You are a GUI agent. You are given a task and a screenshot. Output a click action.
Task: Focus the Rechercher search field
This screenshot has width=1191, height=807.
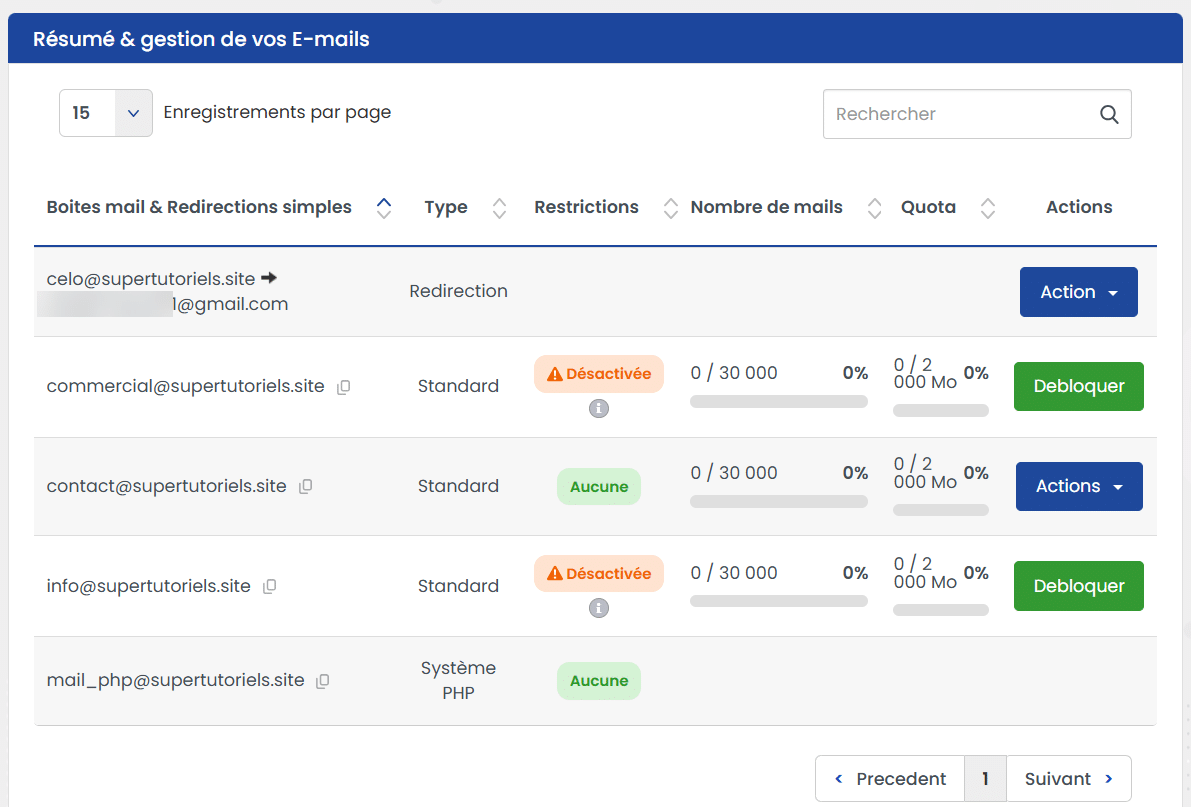coord(977,114)
